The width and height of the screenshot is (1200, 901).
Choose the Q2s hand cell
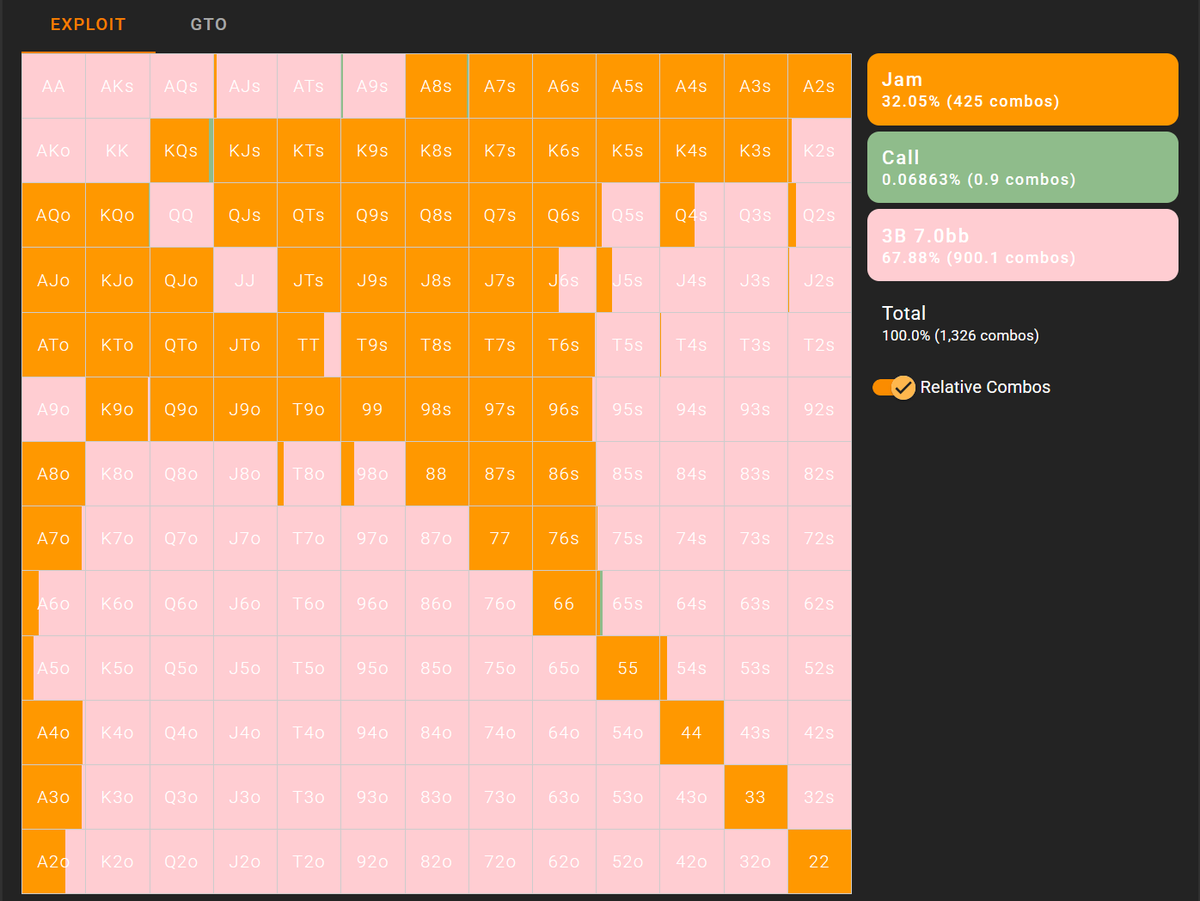(819, 215)
